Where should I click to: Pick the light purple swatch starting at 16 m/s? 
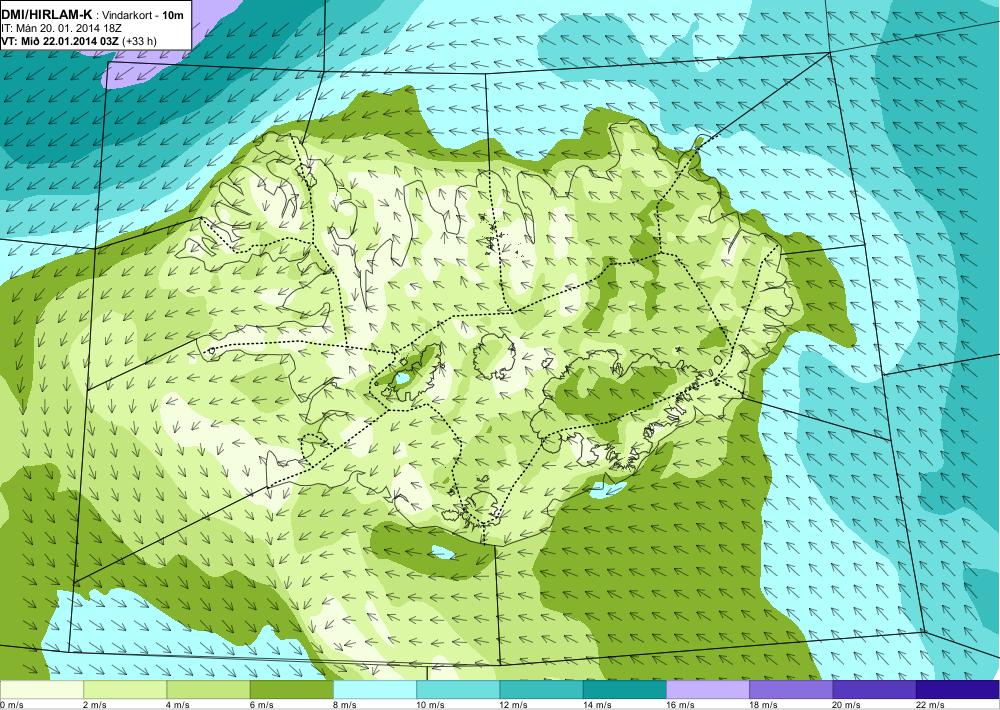(x=708, y=690)
